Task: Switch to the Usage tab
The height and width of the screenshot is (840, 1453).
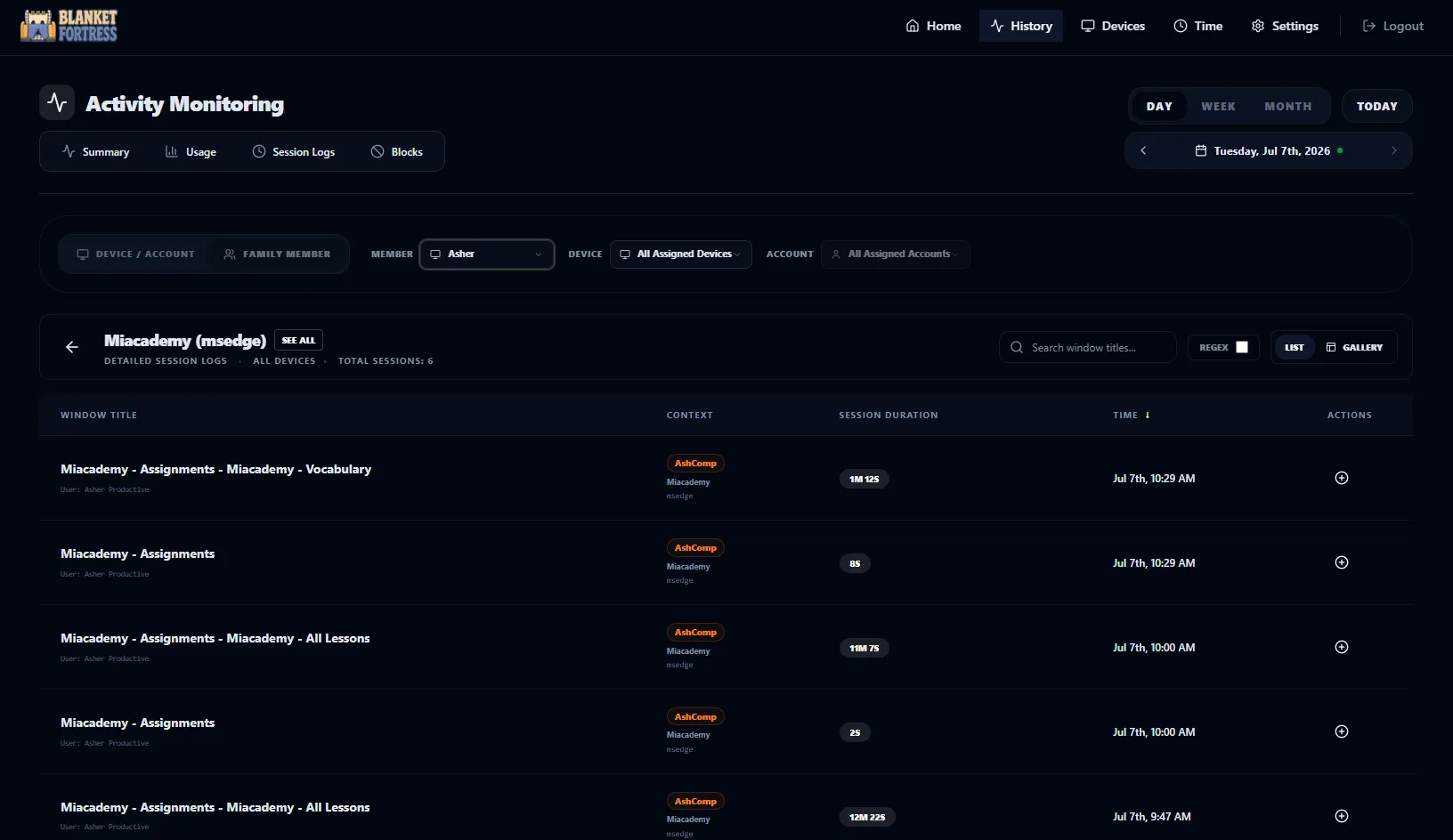Action: point(191,152)
